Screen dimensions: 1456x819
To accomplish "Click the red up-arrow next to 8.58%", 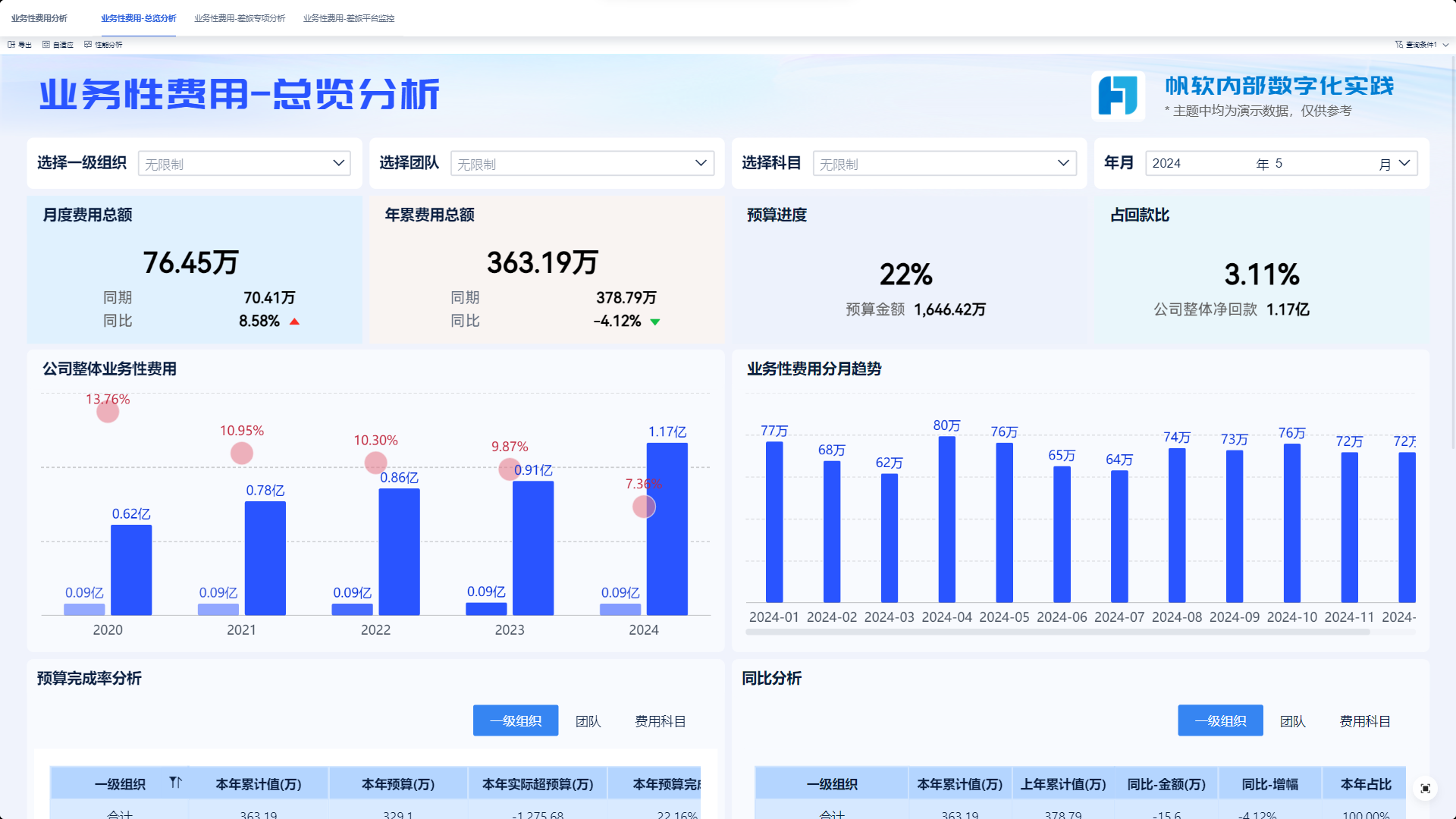I will tap(295, 322).
